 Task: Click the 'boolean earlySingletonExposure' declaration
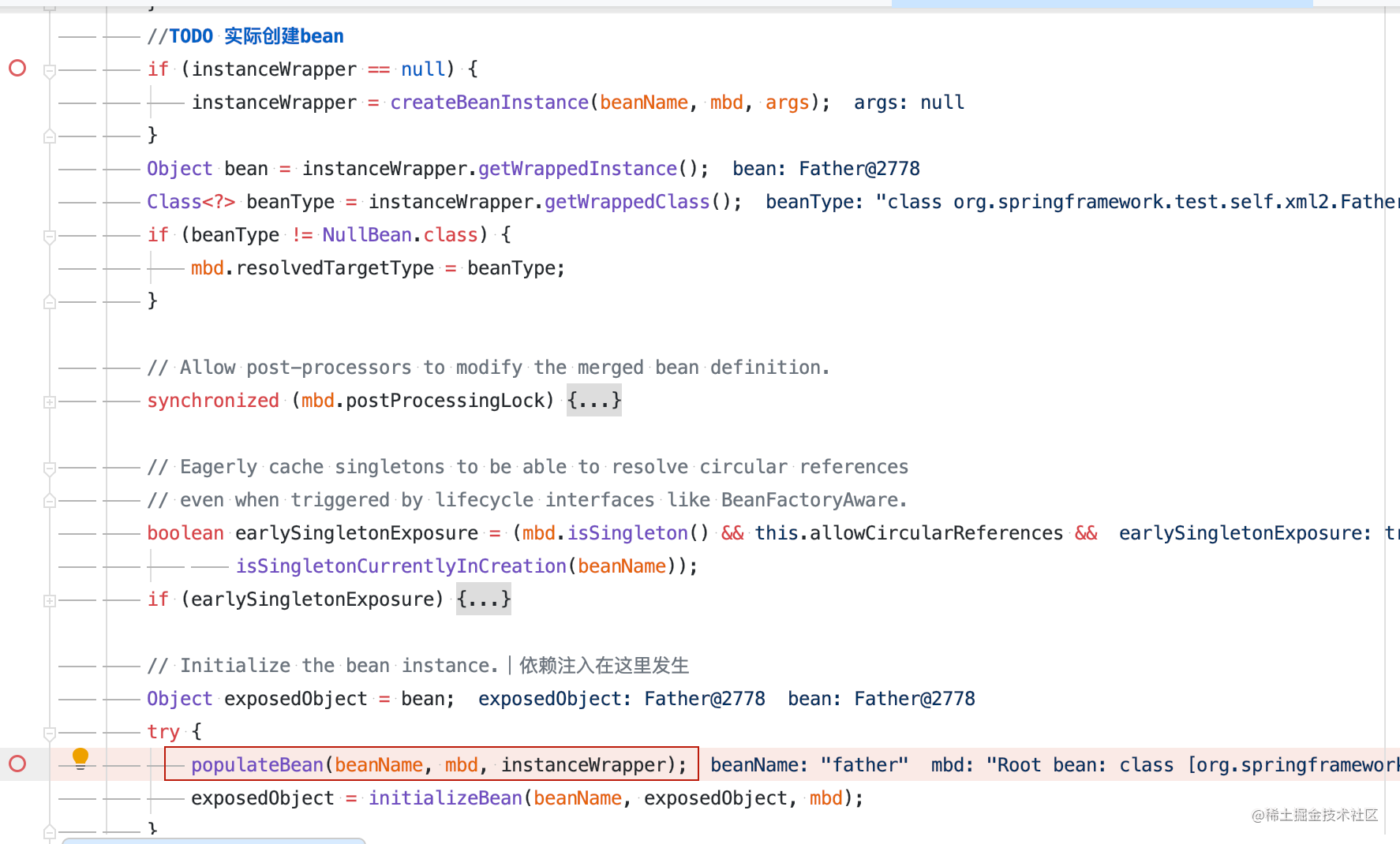tap(313, 533)
